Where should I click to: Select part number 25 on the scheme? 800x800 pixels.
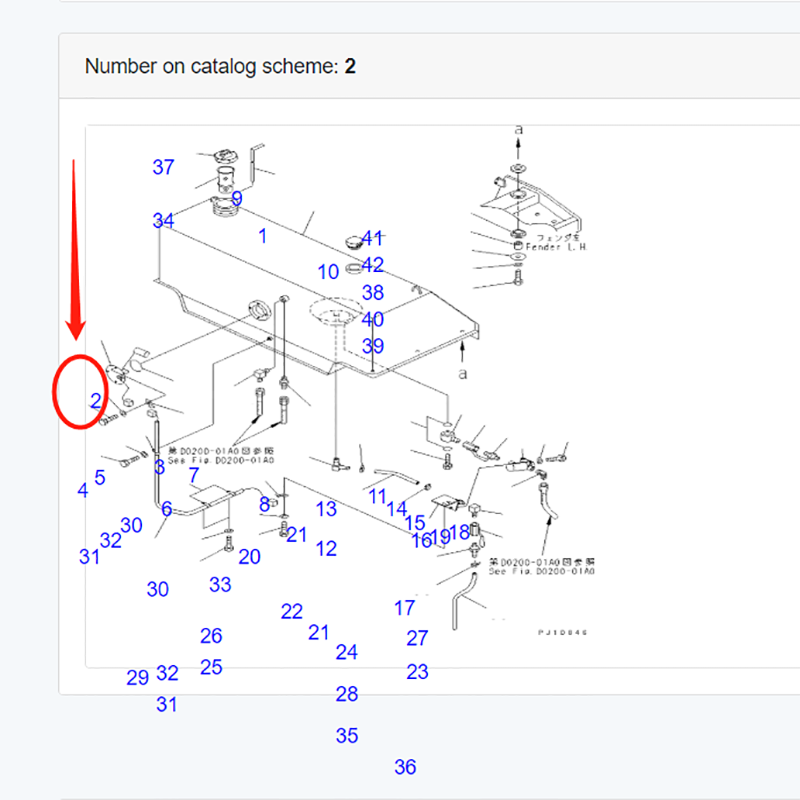click(211, 667)
